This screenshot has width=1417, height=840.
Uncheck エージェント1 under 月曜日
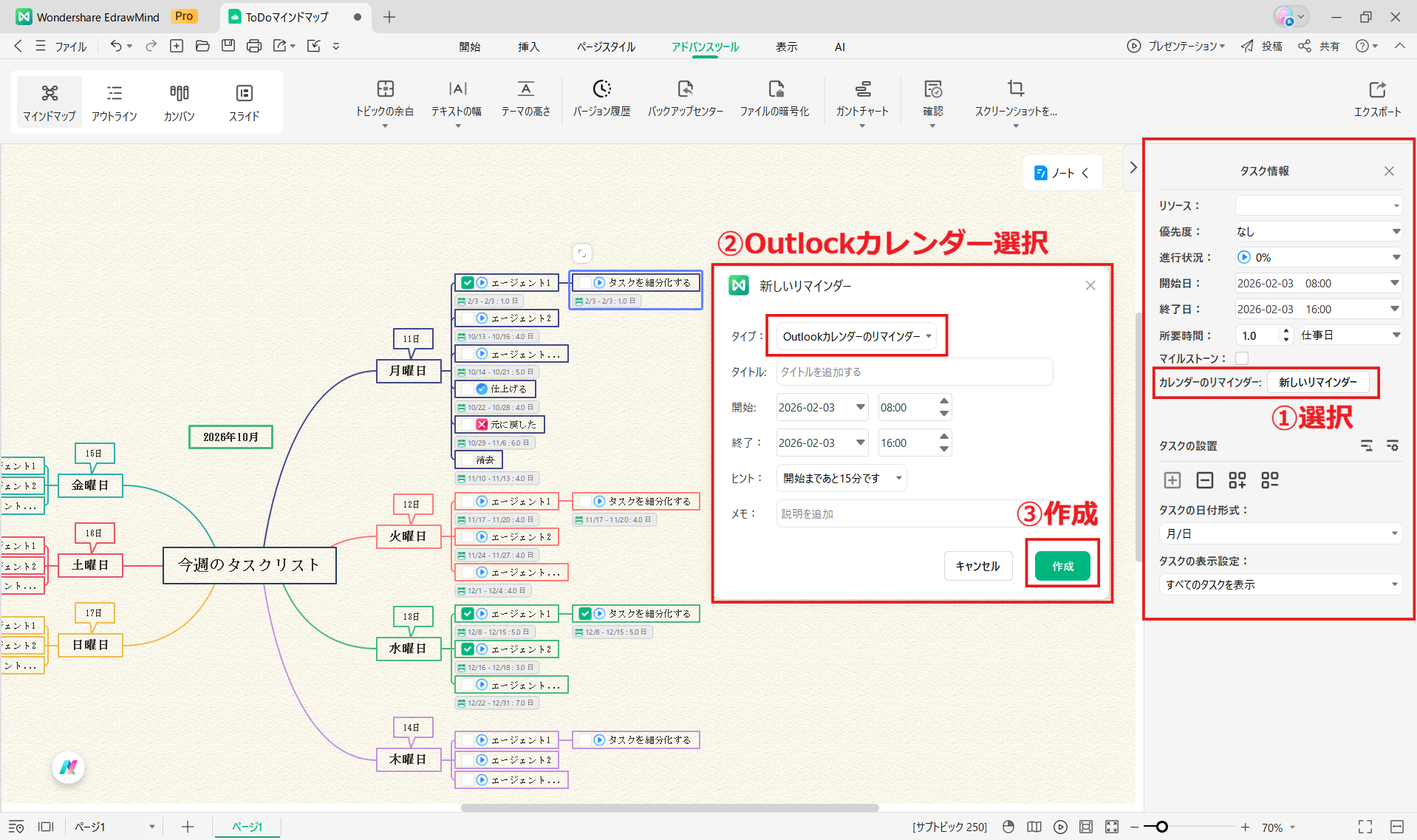(466, 282)
